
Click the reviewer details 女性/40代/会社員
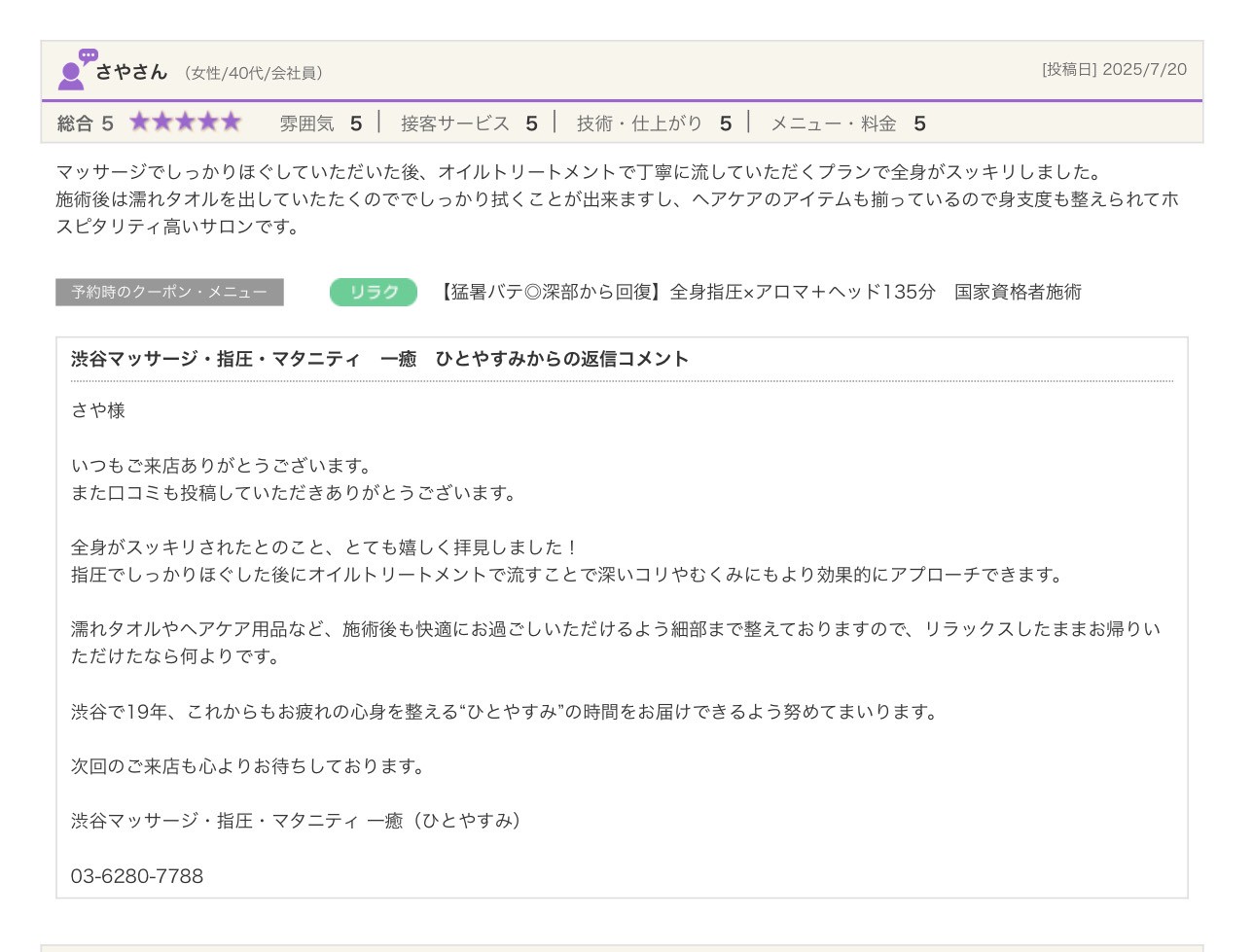click(x=253, y=73)
